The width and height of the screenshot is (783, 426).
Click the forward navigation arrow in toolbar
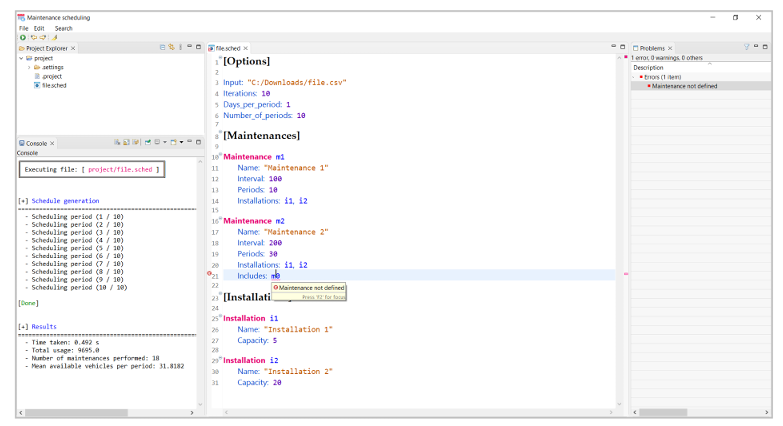click(43, 37)
